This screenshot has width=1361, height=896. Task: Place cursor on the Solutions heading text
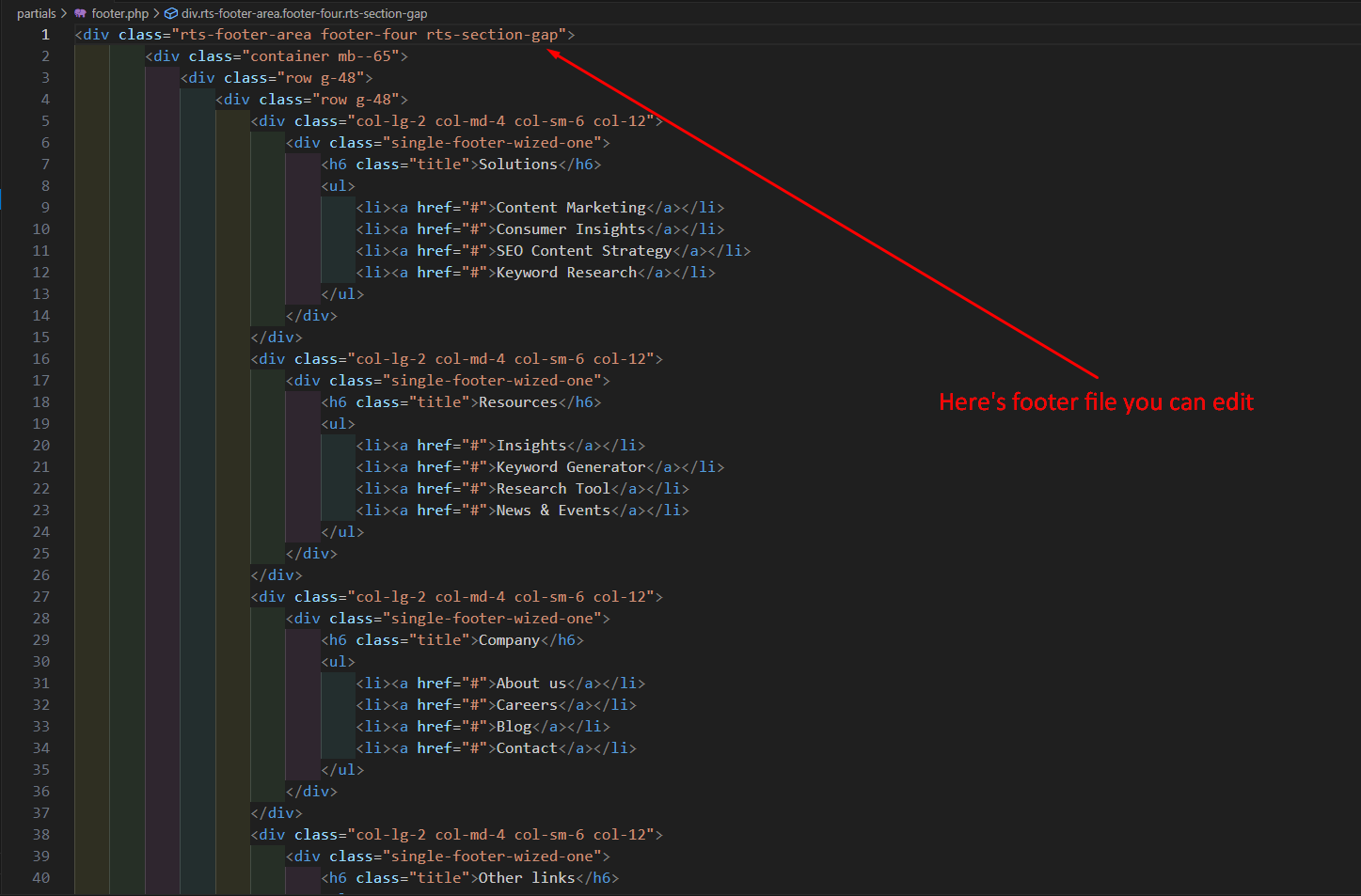click(517, 165)
